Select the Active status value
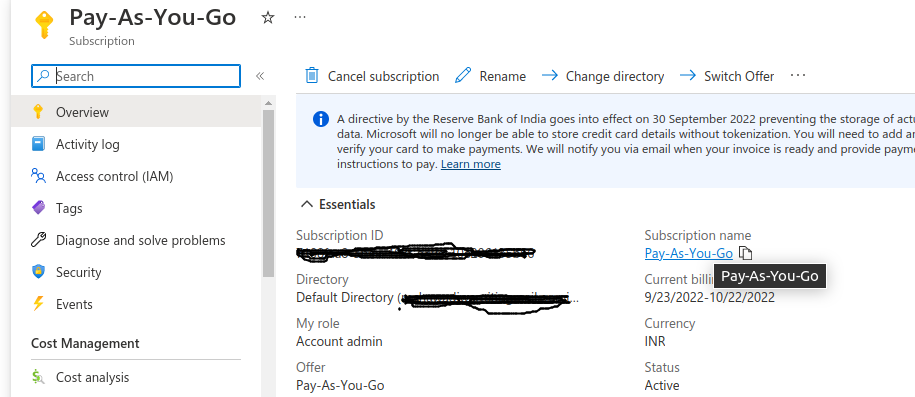The height and width of the screenshot is (397, 915). pos(662,385)
